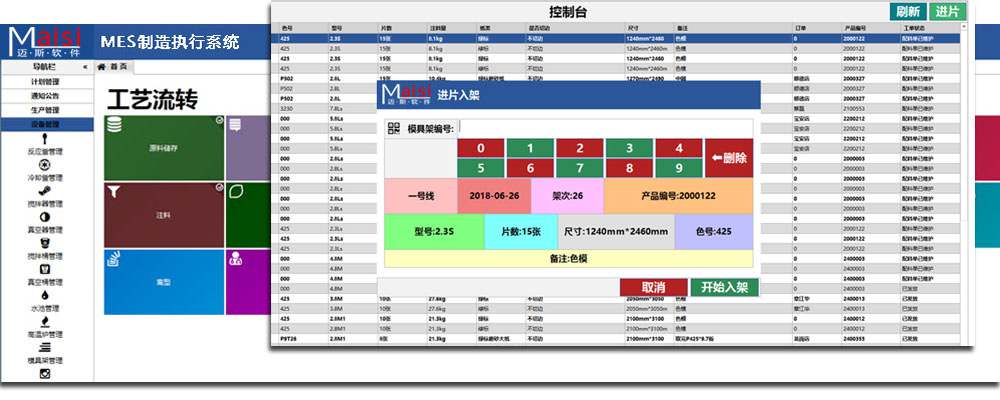Tap keypad digit 3

(x=629, y=148)
